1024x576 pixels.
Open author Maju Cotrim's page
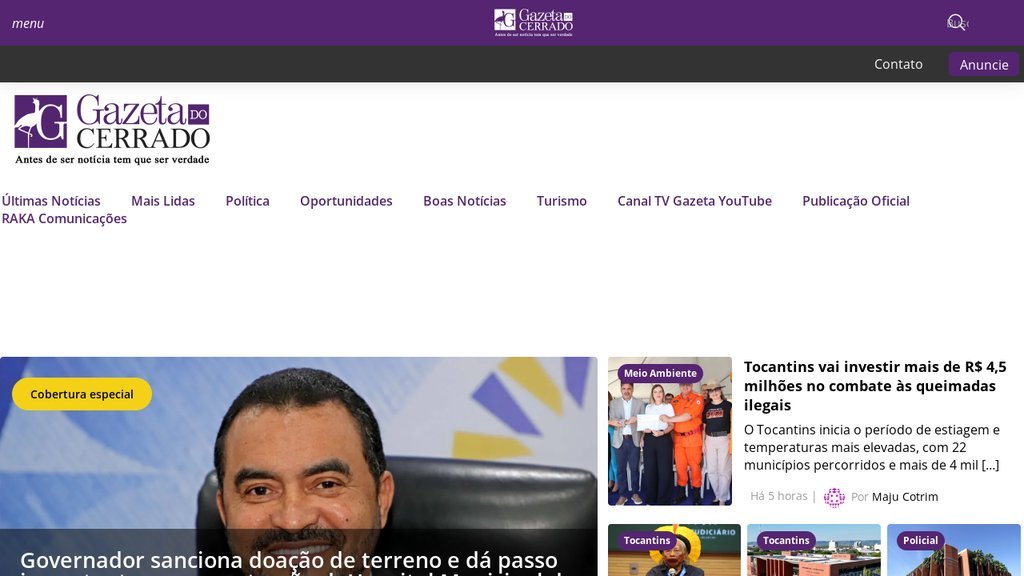(x=904, y=497)
